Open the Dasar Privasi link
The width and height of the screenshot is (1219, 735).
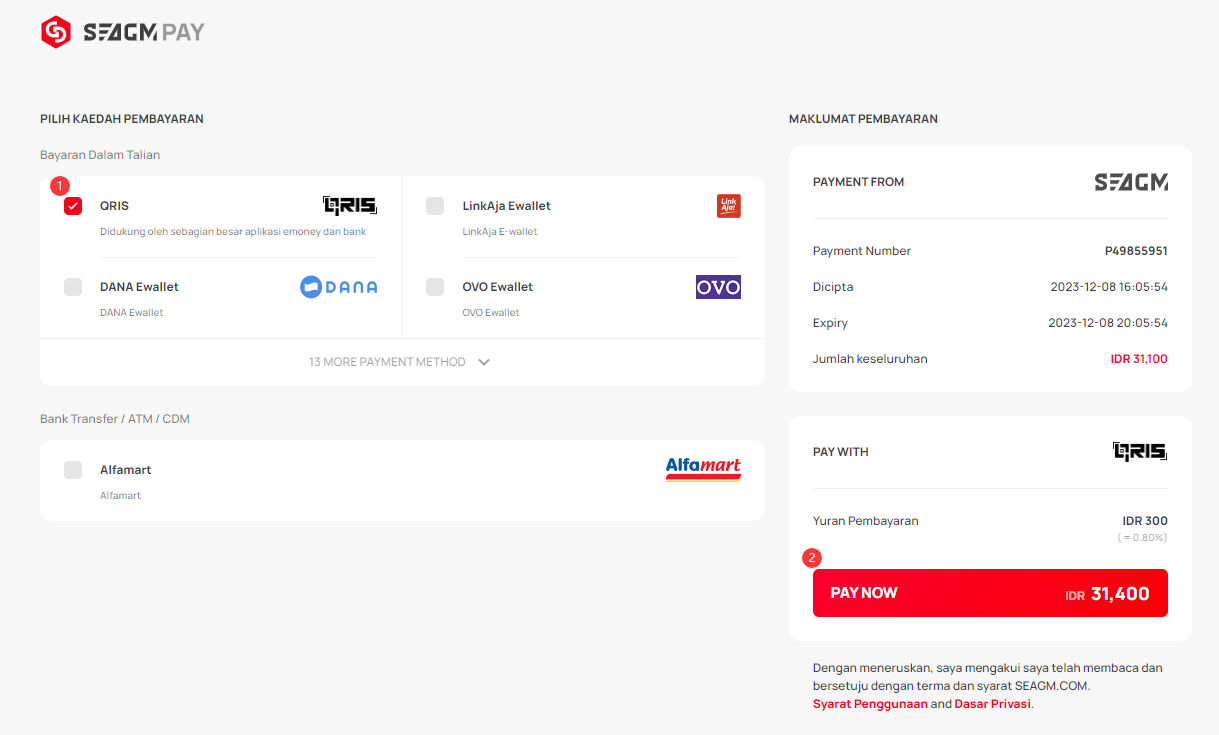(x=992, y=704)
